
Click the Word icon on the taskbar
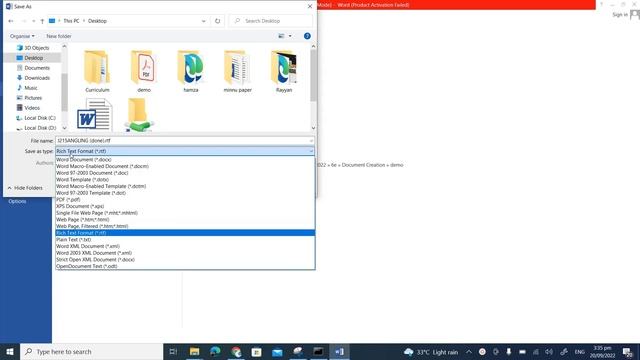339,351
